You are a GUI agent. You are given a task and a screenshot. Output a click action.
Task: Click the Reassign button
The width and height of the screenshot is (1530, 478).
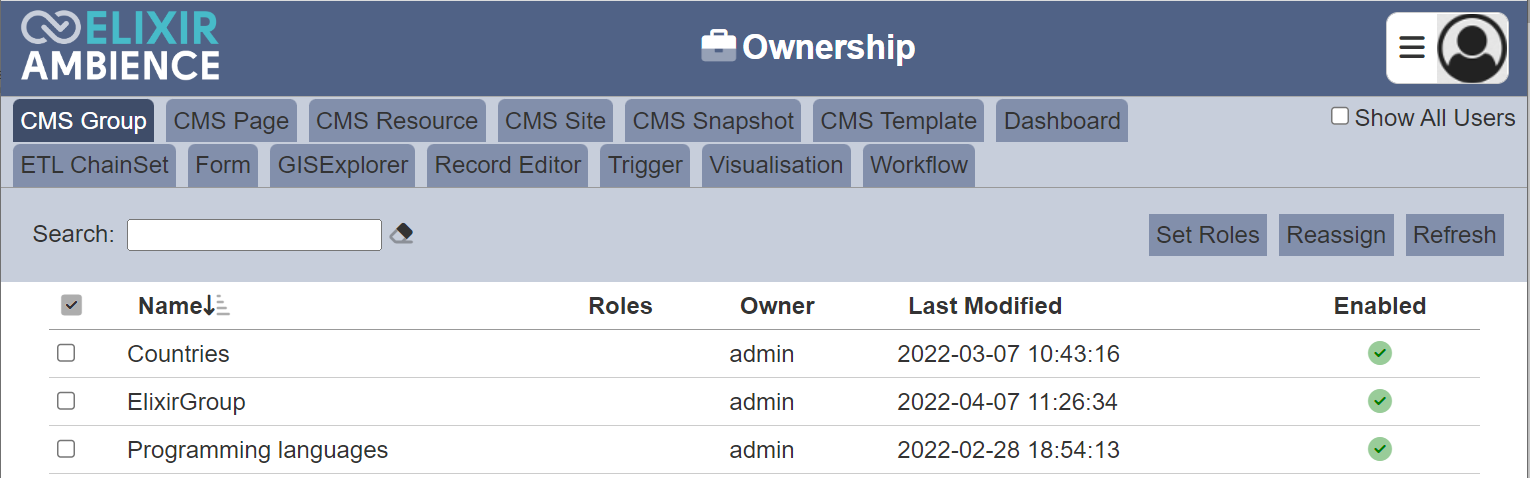click(1336, 235)
